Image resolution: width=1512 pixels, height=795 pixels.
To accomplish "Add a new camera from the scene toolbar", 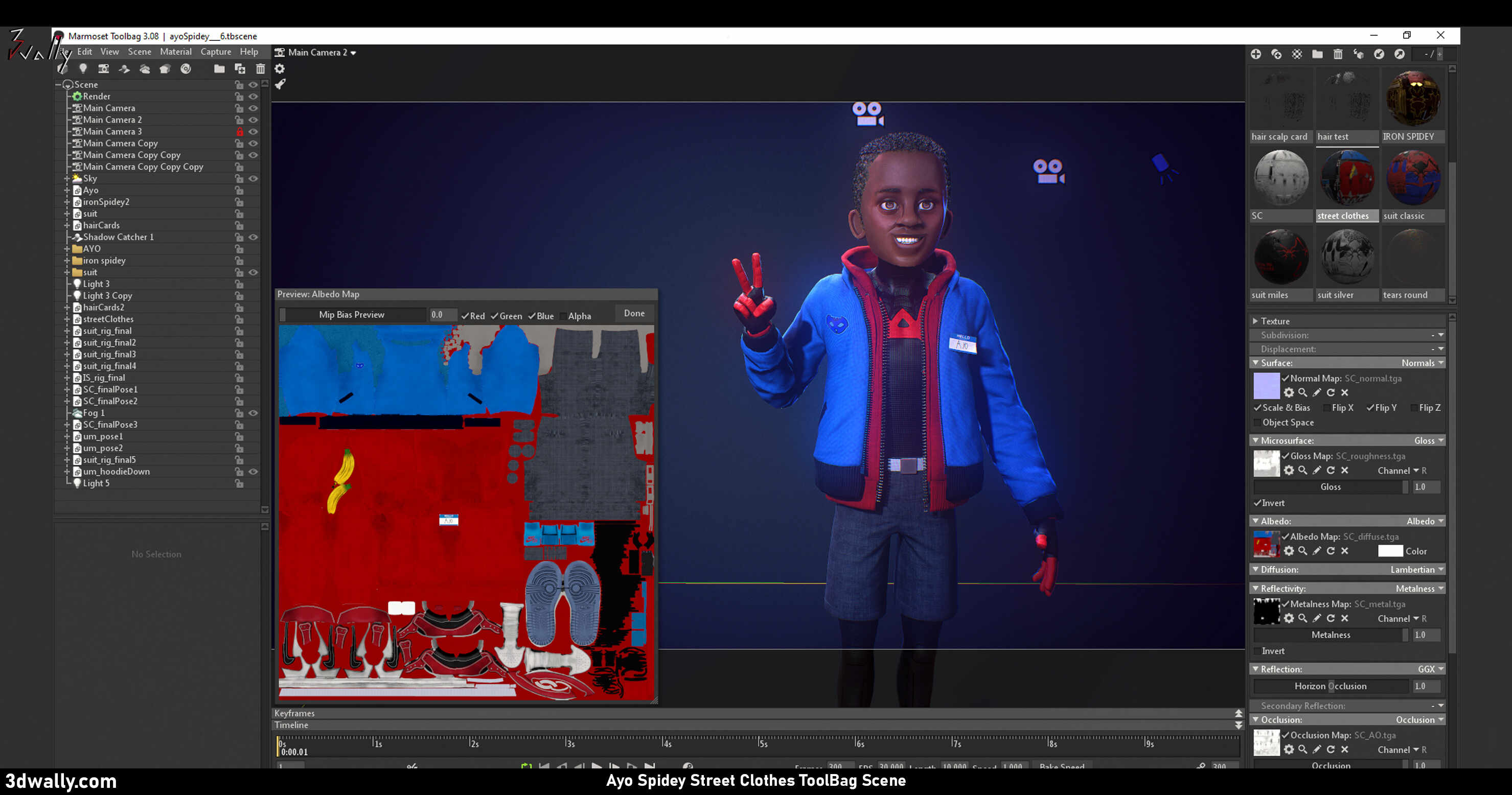I will (x=103, y=68).
